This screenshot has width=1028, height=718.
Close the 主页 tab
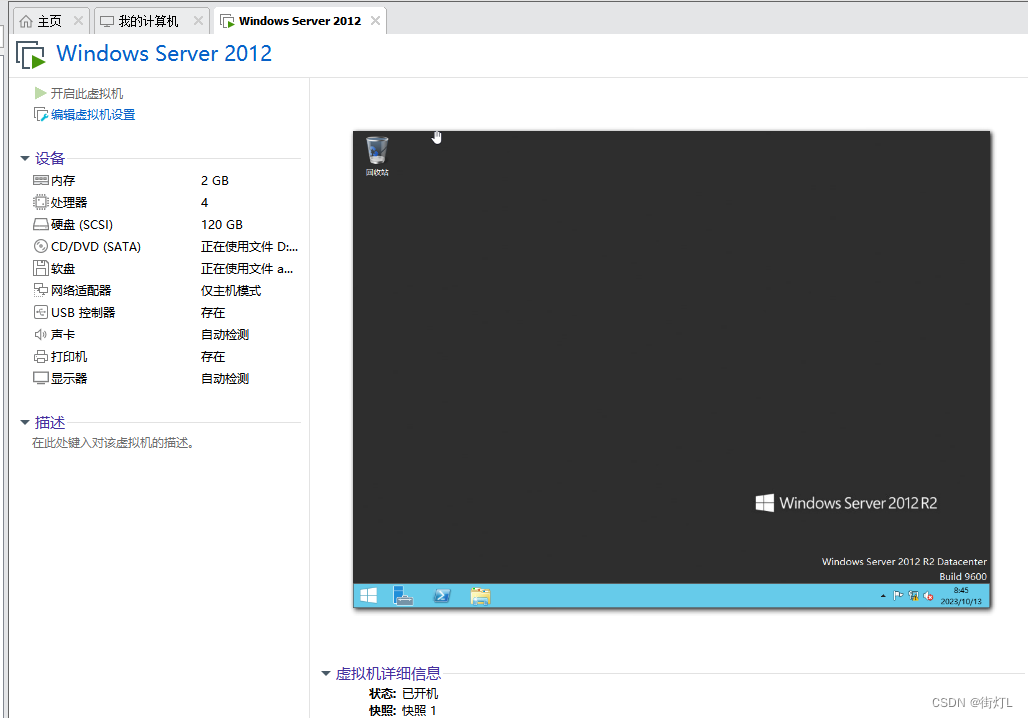click(78, 21)
